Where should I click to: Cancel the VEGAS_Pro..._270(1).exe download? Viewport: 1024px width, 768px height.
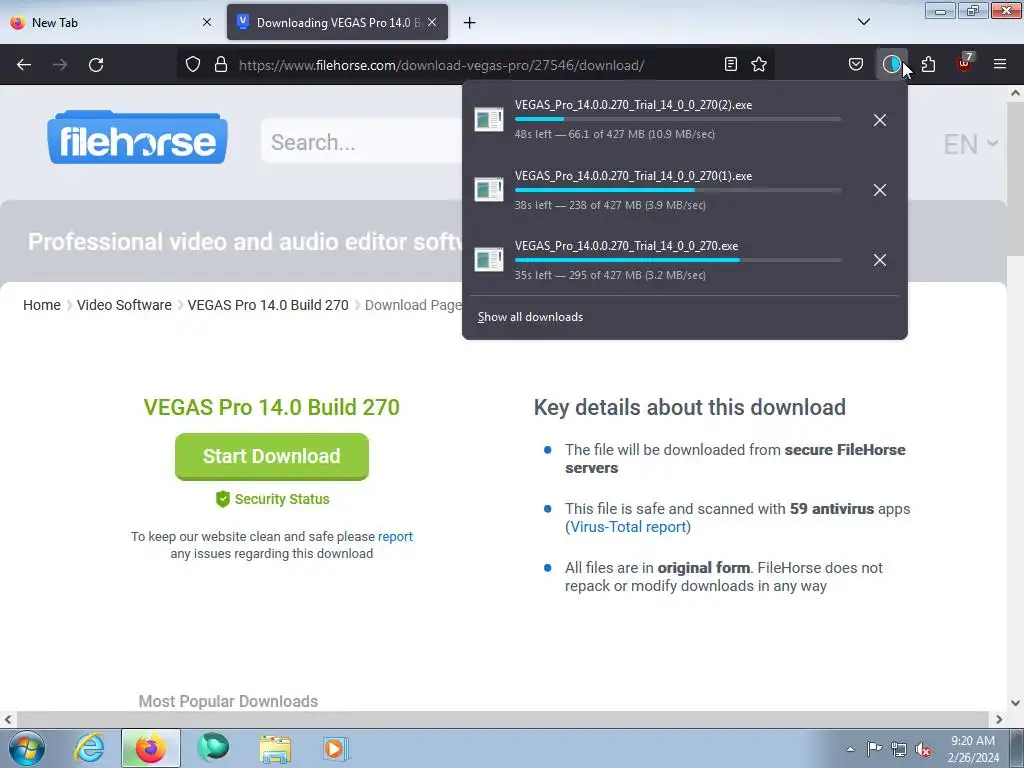pos(880,190)
